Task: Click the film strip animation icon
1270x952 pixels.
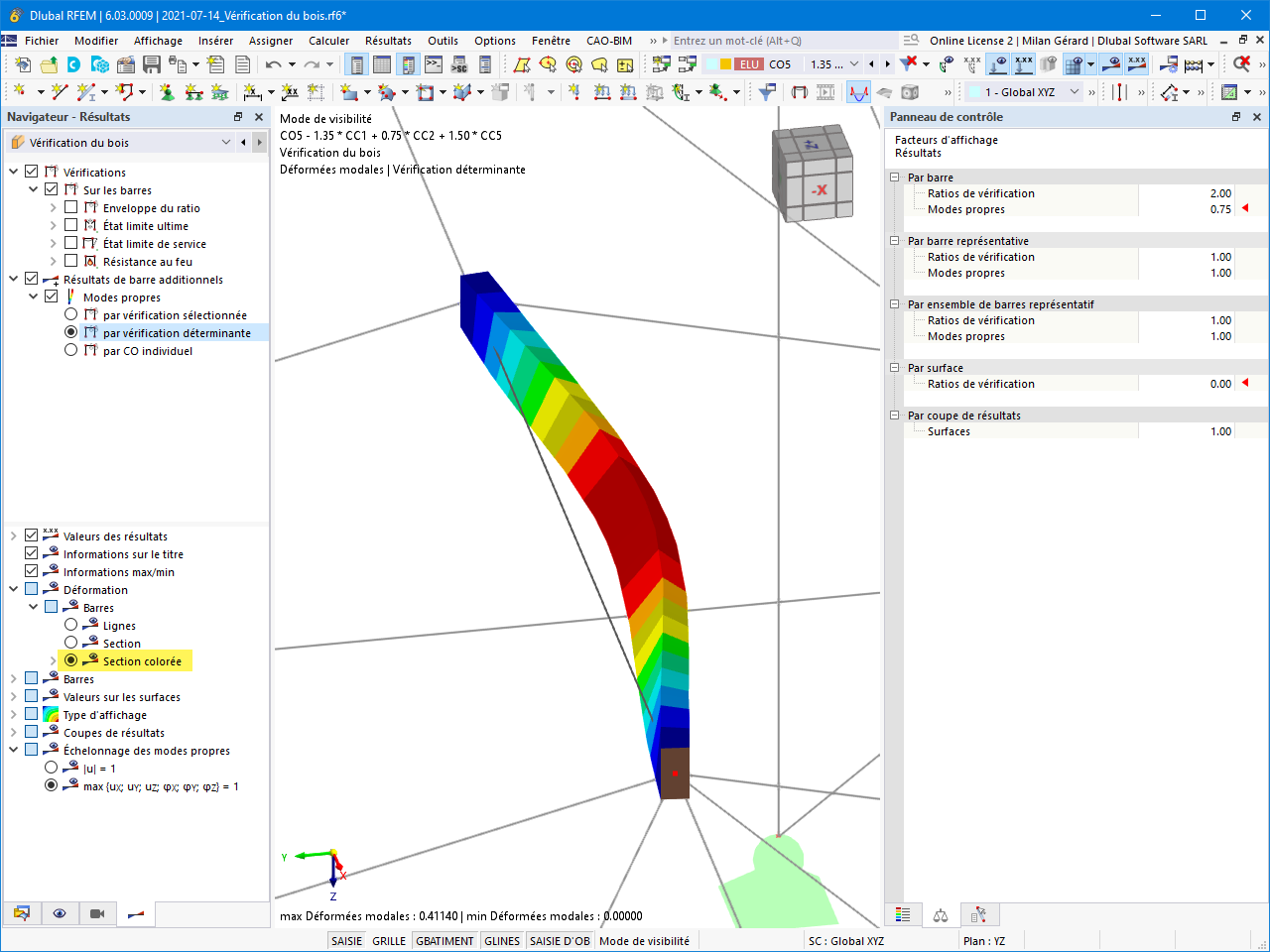Action: (x=825, y=92)
